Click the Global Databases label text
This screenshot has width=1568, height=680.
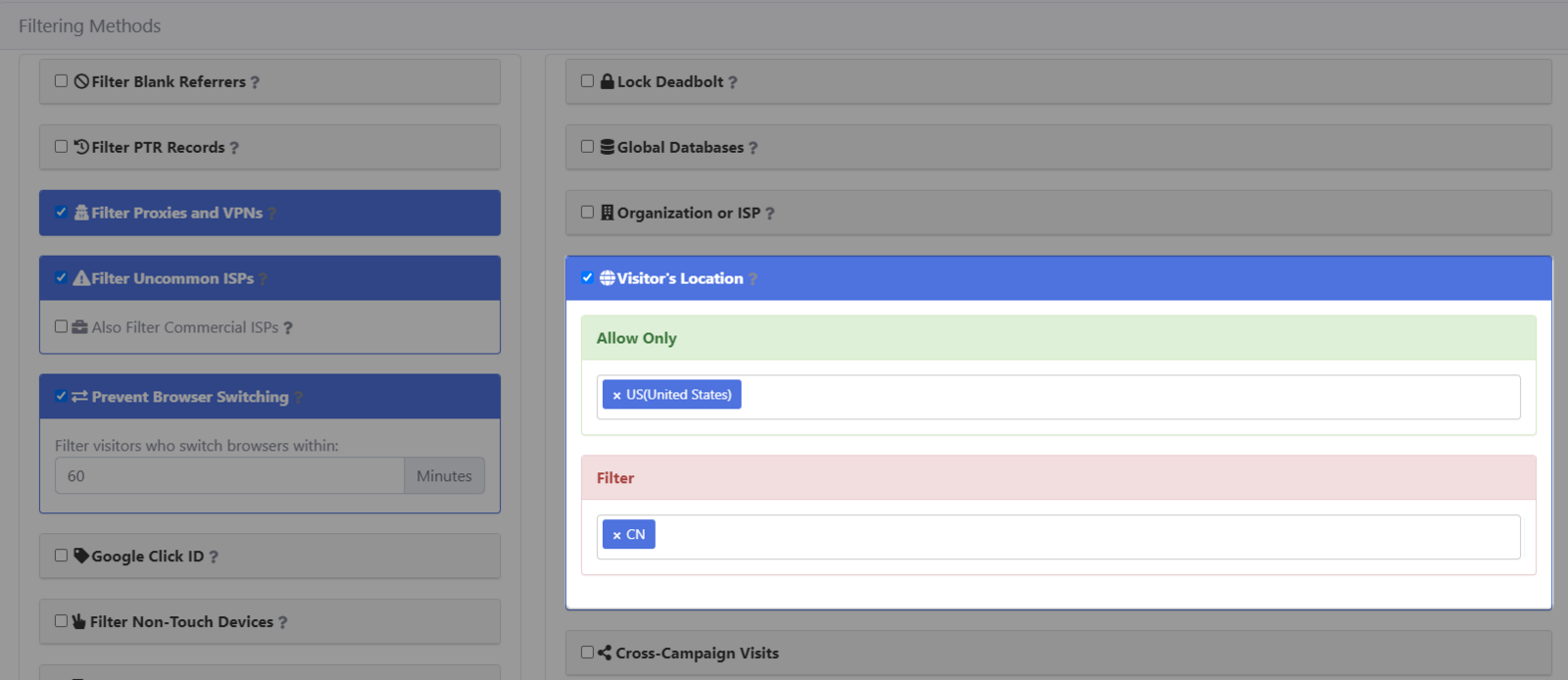(x=680, y=148)
